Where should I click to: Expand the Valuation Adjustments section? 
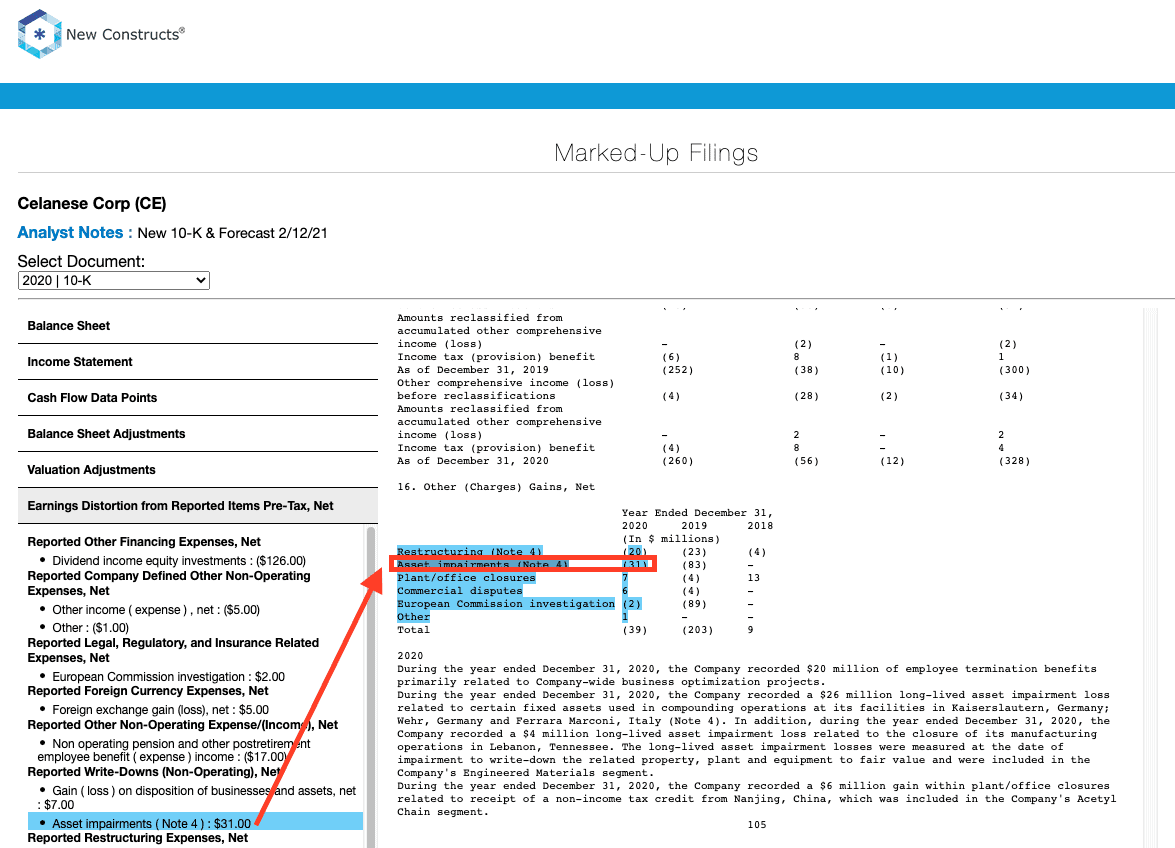point(198,470)
